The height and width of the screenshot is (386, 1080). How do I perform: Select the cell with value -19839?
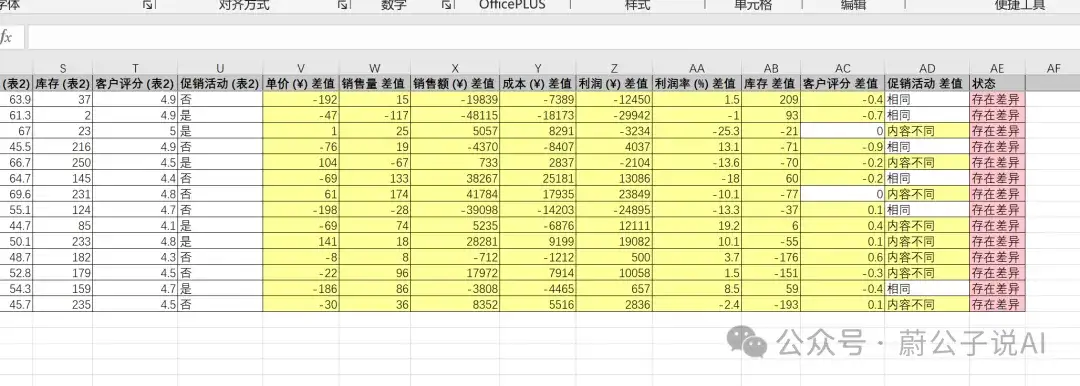(x=455, y=99)
